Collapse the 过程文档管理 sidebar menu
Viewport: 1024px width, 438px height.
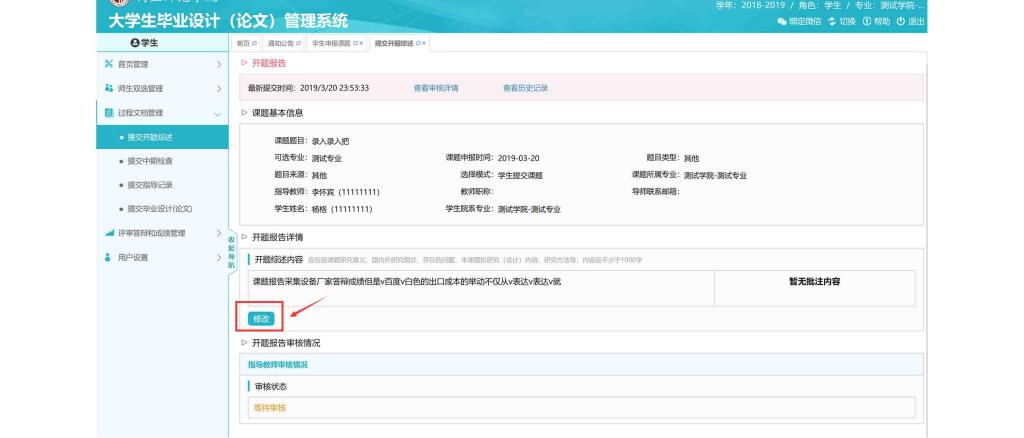coord(160,113)
